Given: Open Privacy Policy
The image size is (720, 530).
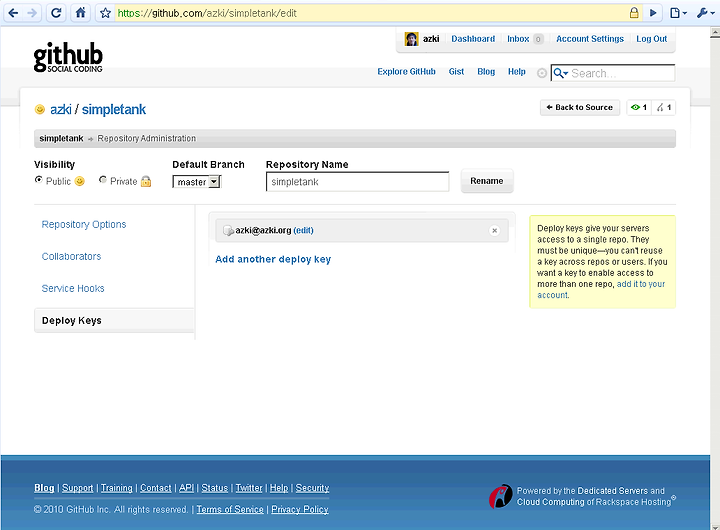Looking at the screenshot, I should (x=300, y=509).
